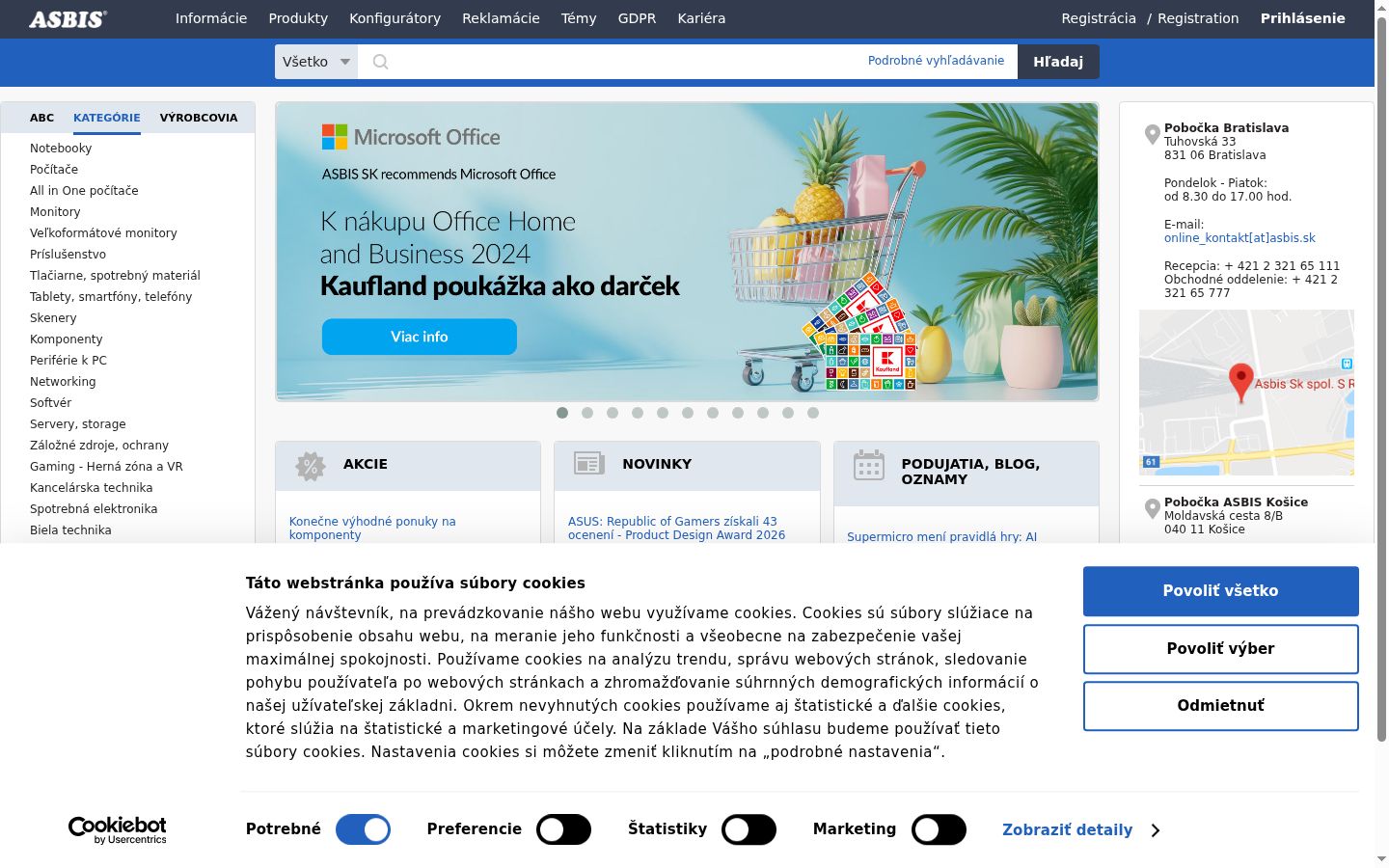Click the Viac info banner button
This screenshot has width=1389, height=868.
(420, 337)
